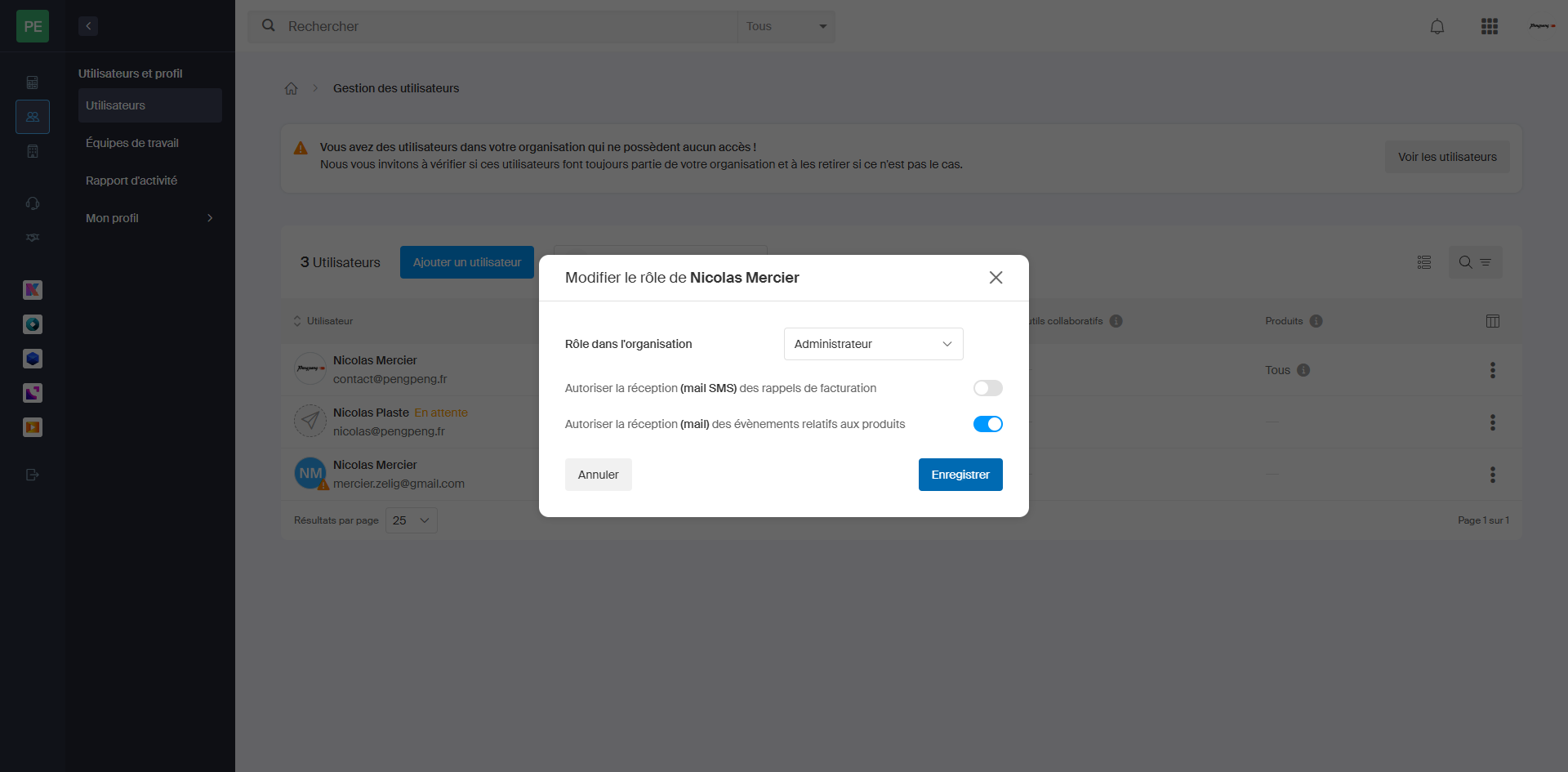Click the En attente status label

tap(441, 413)
